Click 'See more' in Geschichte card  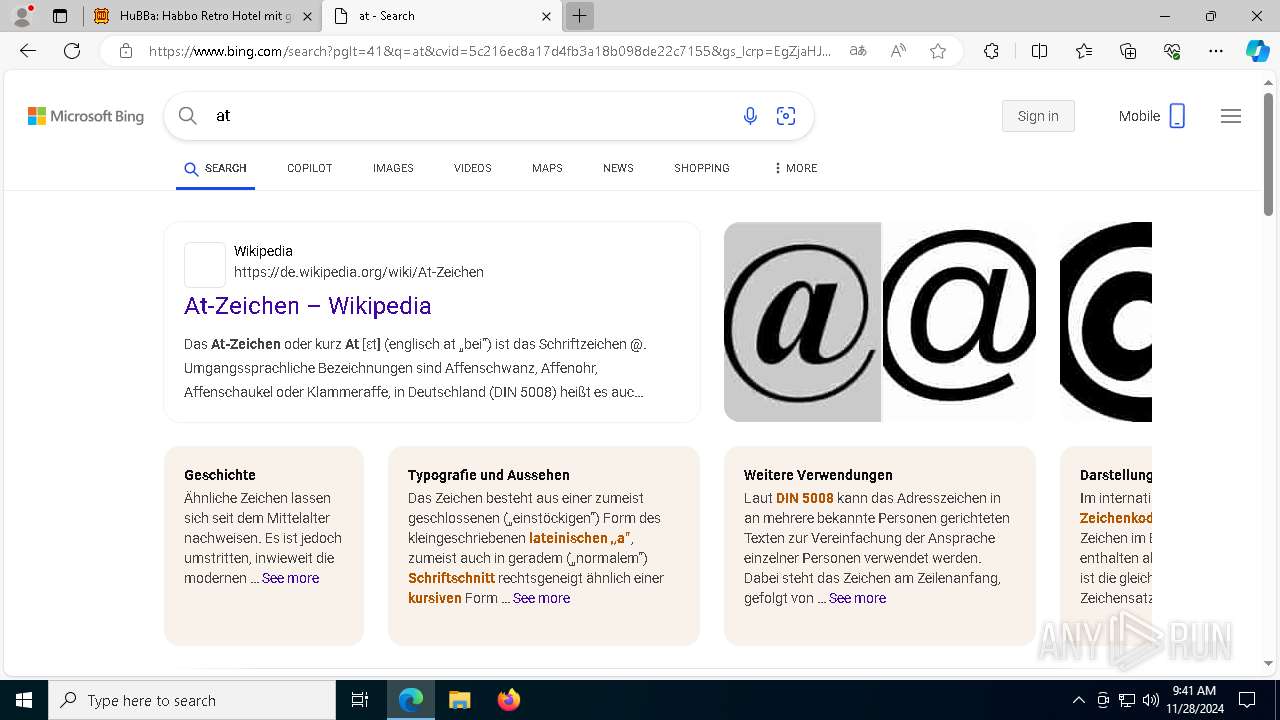click(x=290, y=578)
